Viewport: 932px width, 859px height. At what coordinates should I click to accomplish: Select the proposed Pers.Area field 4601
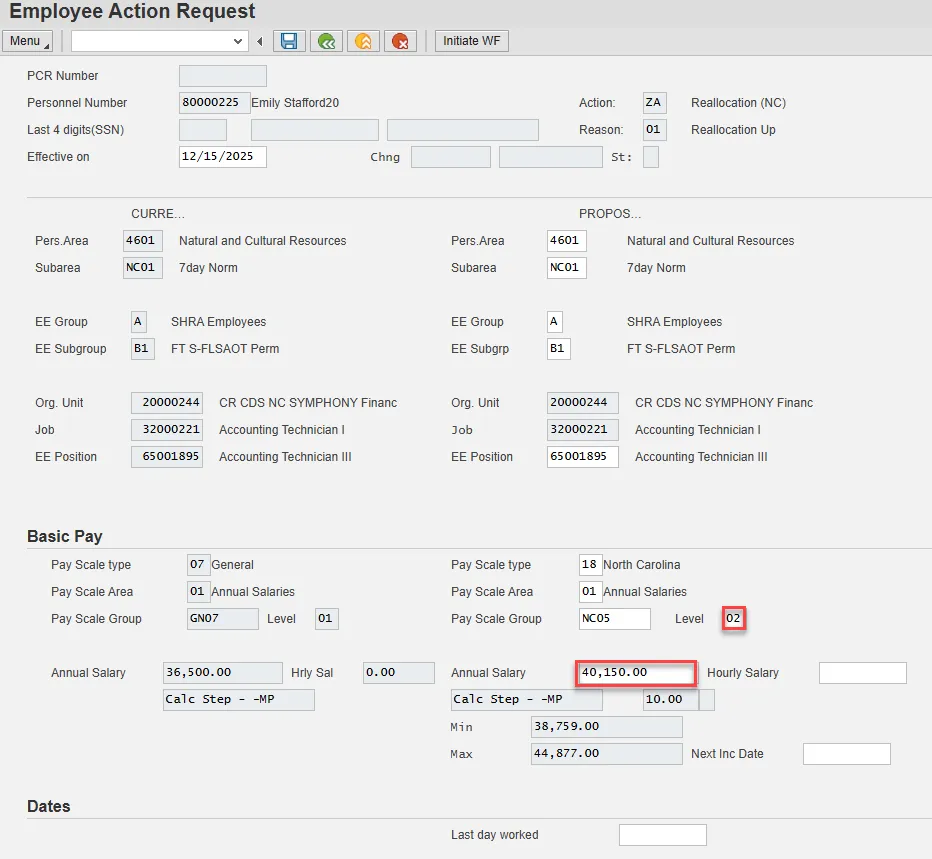pyautogui.click(x=566, y=241)
